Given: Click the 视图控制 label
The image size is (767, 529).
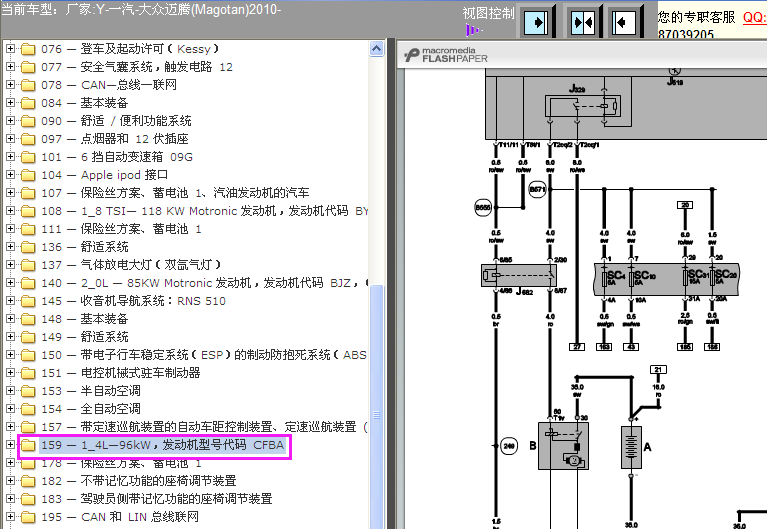Looking at the screenshot, I should pyautogui.click(x=489, y=14).
